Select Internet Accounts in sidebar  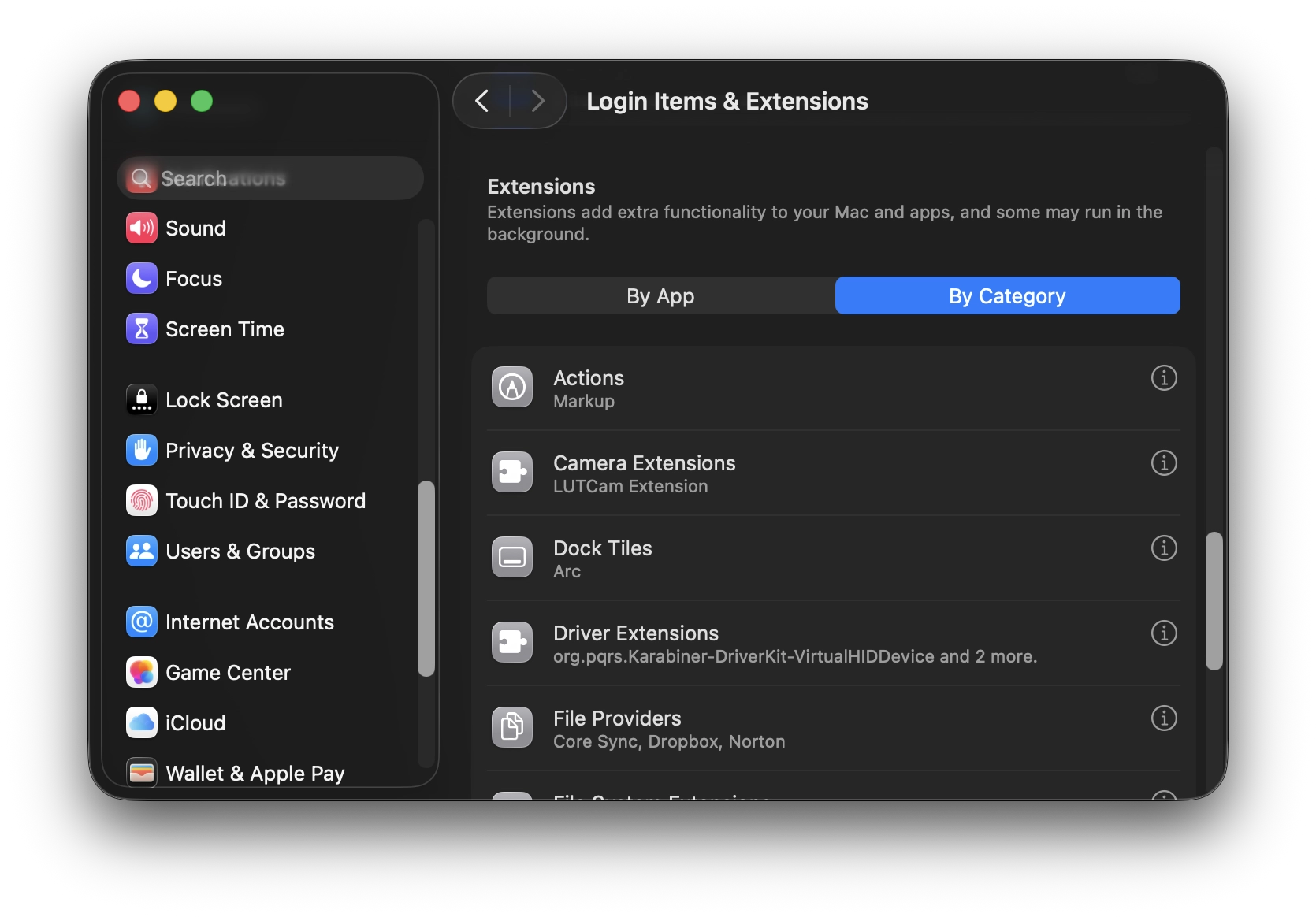(249, 622)
